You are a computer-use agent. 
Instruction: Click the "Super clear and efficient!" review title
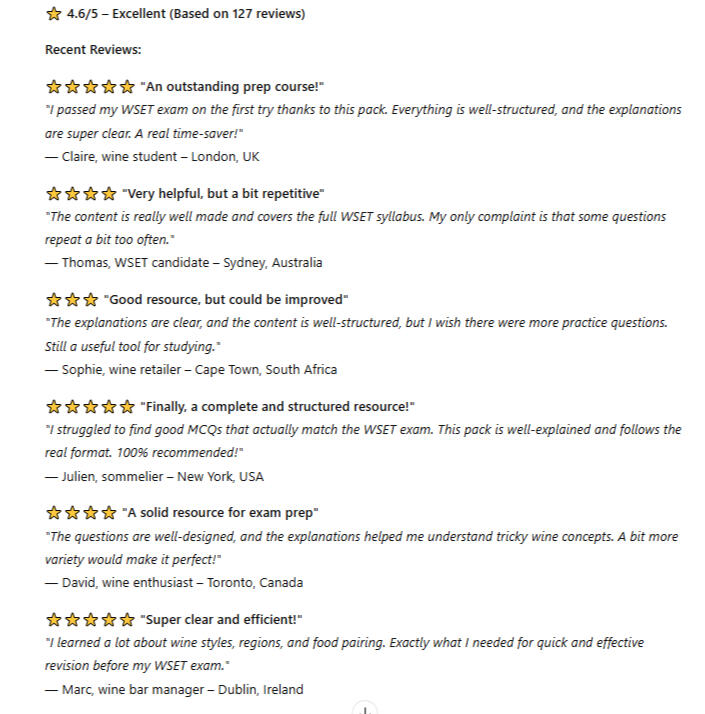[x=221, y=620]
